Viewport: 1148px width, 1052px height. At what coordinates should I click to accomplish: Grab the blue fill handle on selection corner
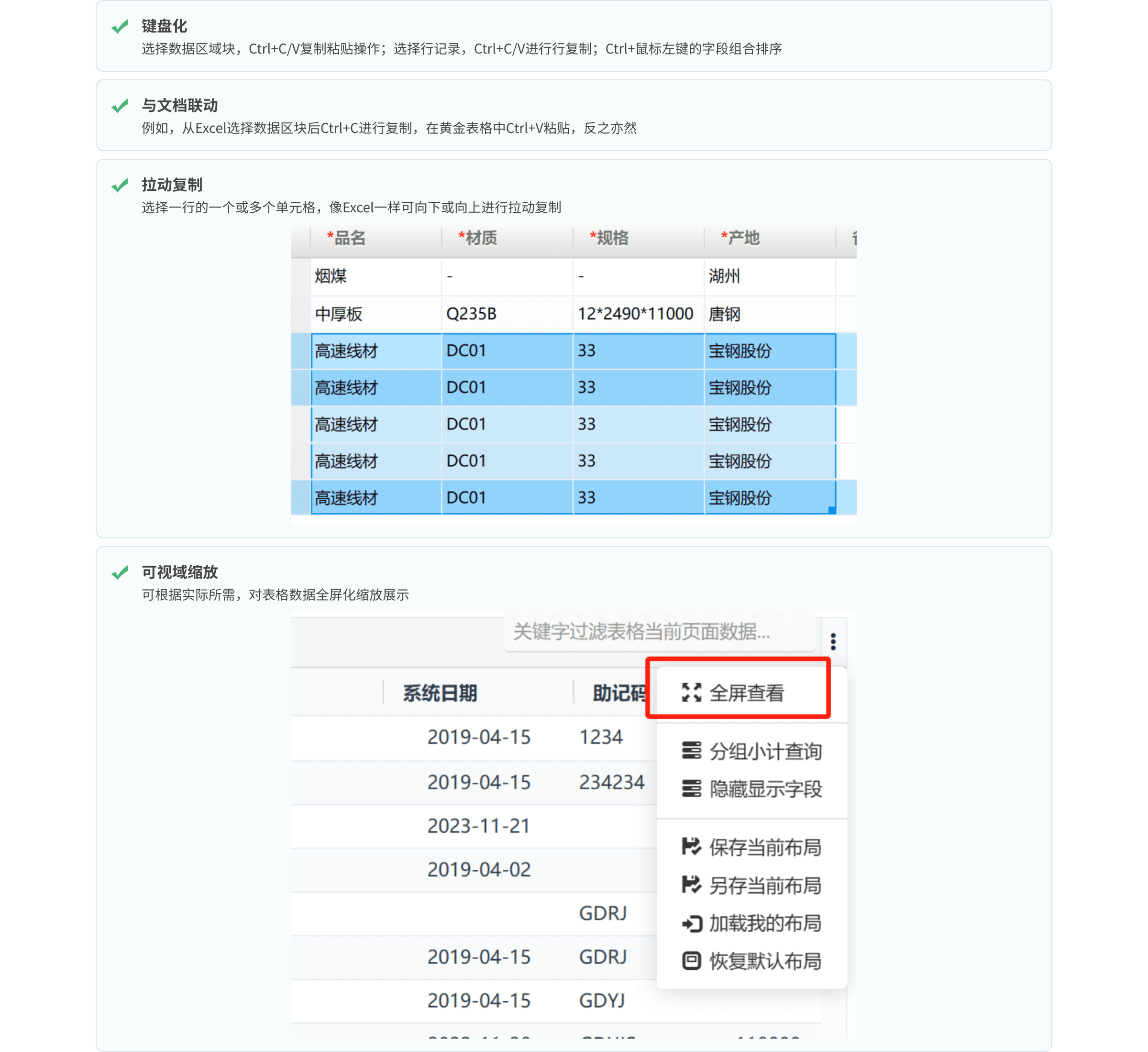click(832, 510)
